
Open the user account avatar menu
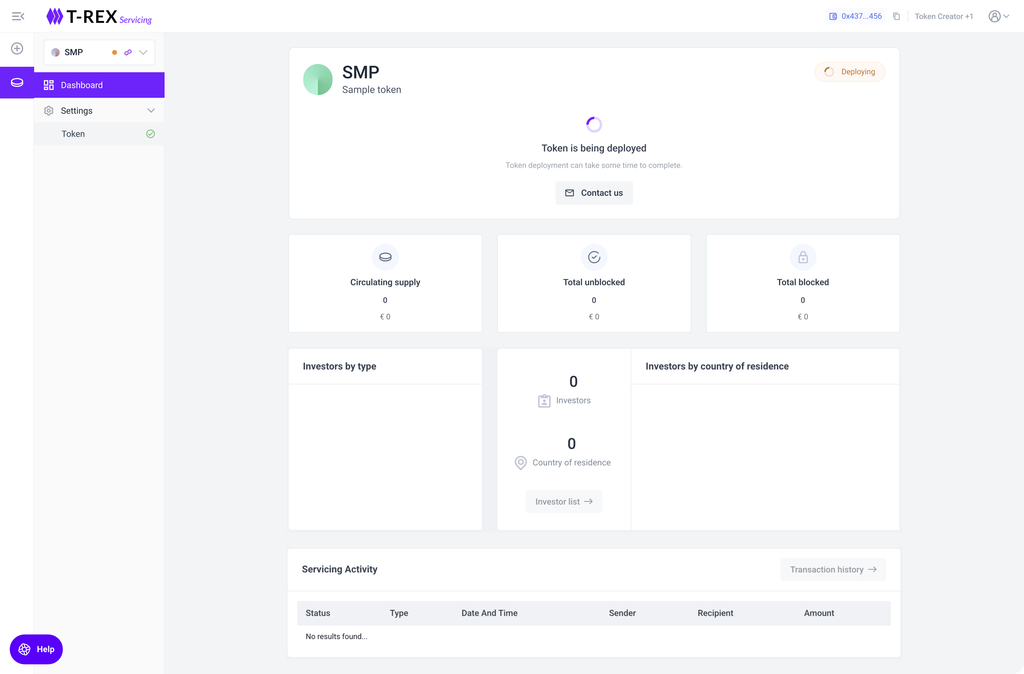click(999, 16)
